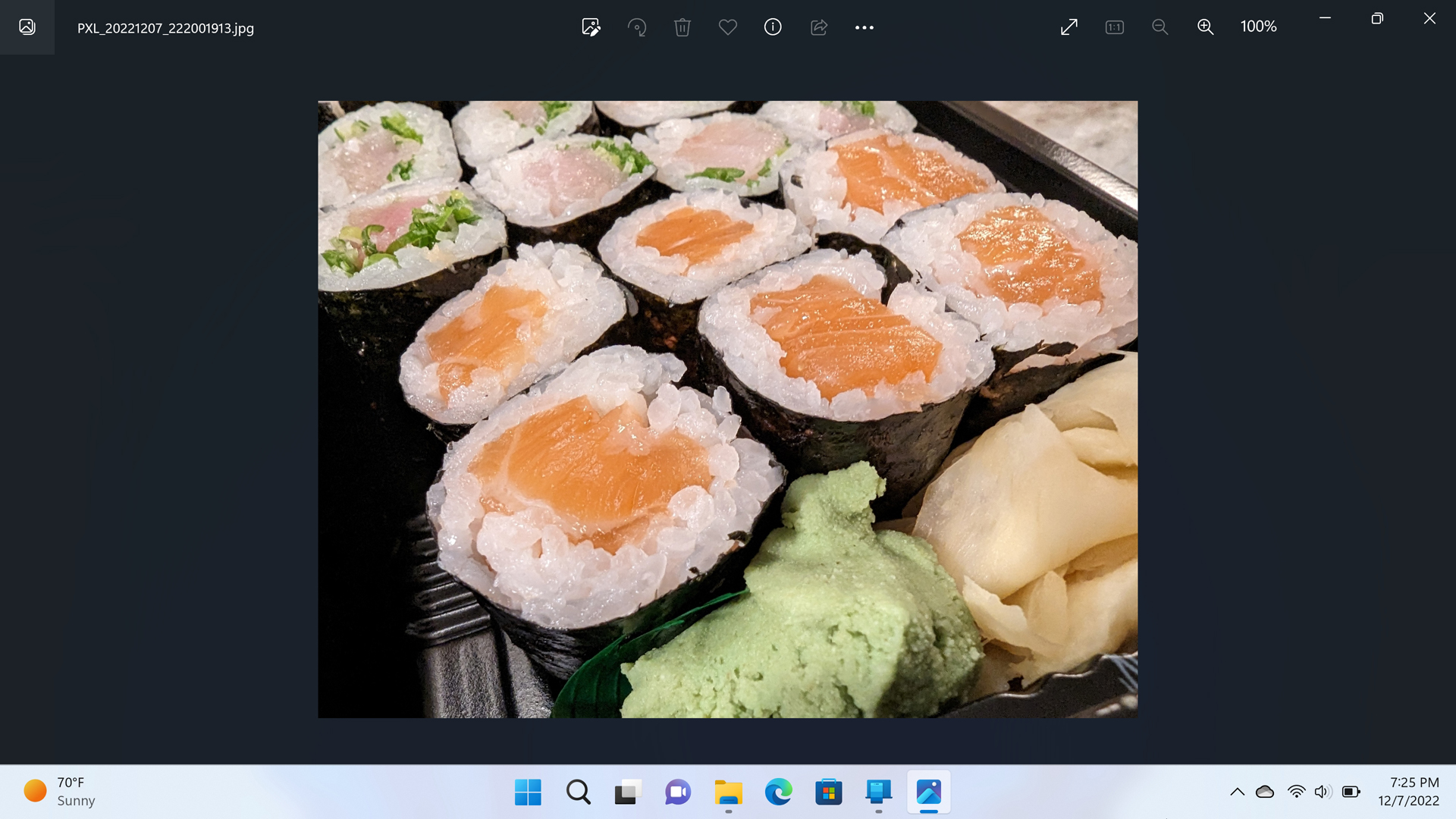
Task: Open File Explorer from the taskbar
Action: pyautogui.click(x=728, y=792)
